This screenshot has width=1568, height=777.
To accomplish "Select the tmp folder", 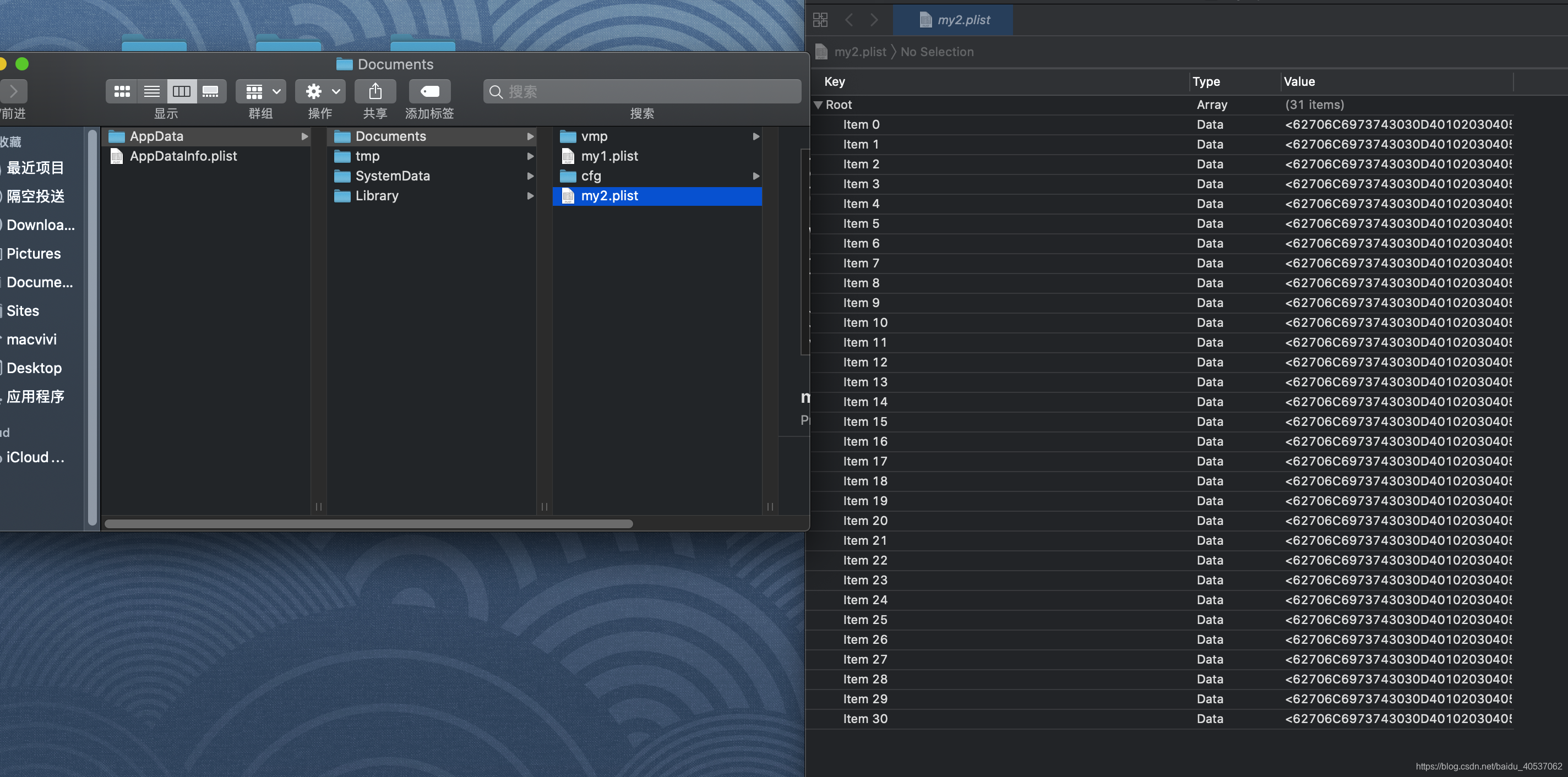I will click(432, 156).
